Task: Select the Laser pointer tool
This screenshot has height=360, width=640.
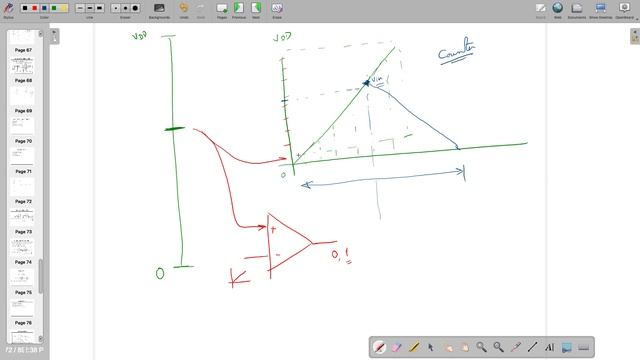Action: tap(516, 347)
